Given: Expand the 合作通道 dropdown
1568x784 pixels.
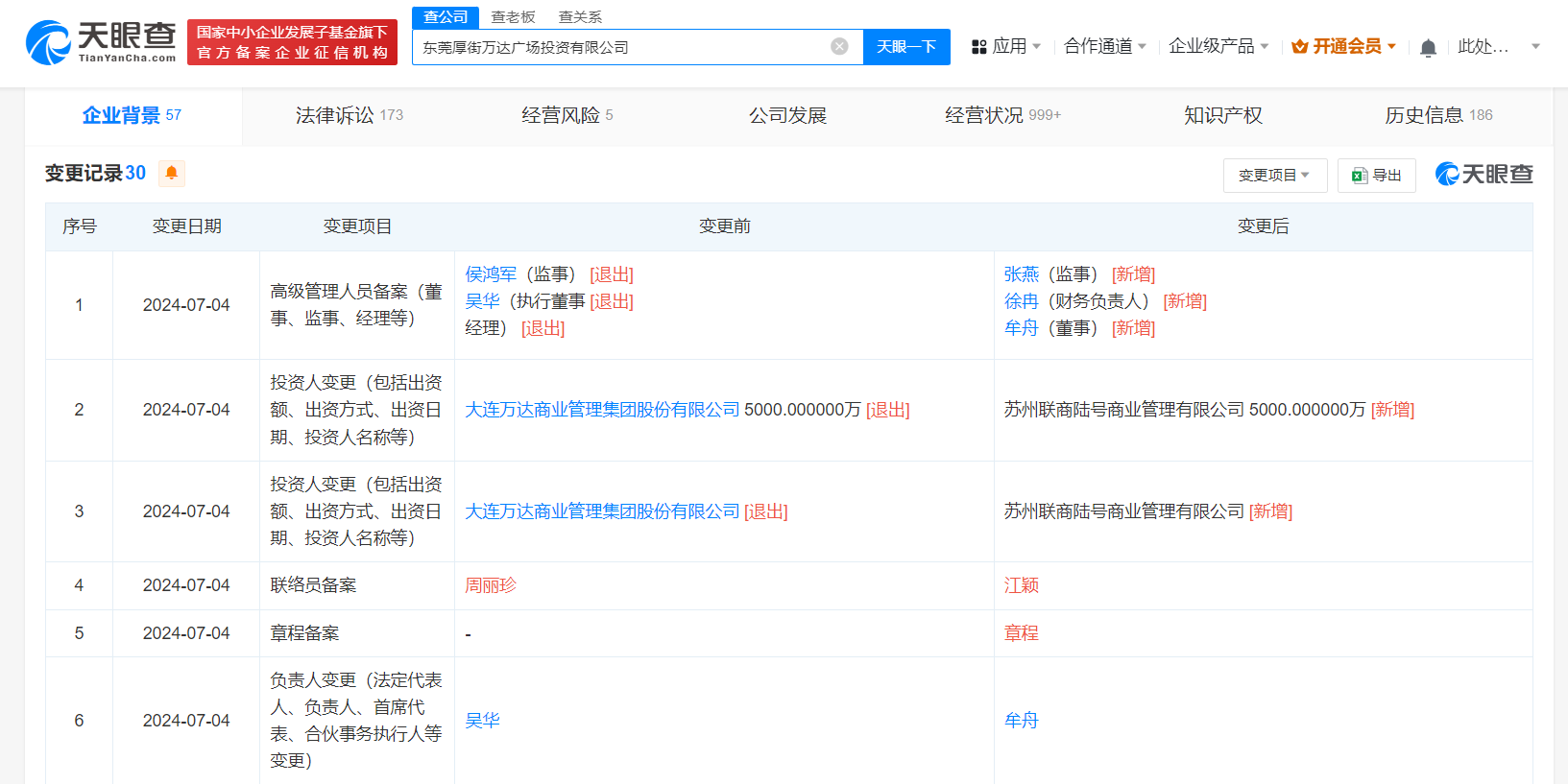Looking at the screenshot, I should (x=1105, y=46).
